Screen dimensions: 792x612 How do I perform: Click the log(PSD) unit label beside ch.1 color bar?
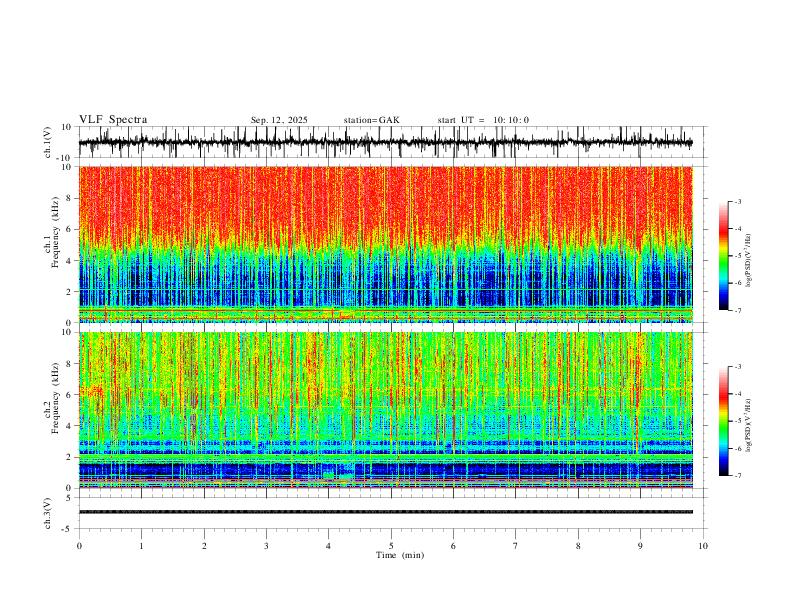point(748,261)
